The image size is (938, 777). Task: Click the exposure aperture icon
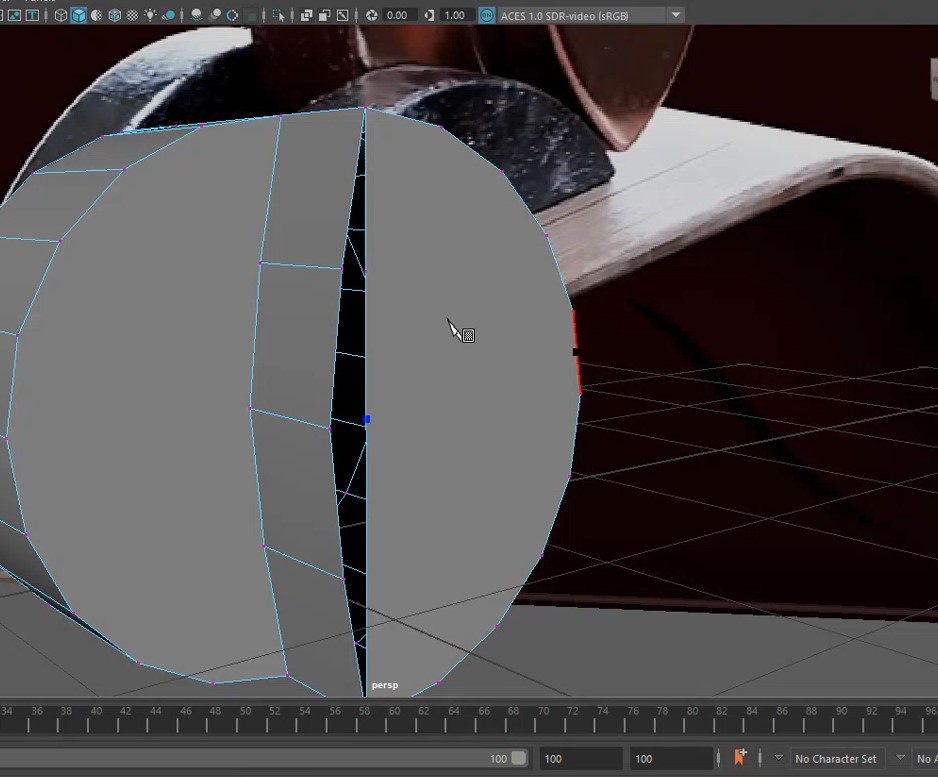[371, 15]
